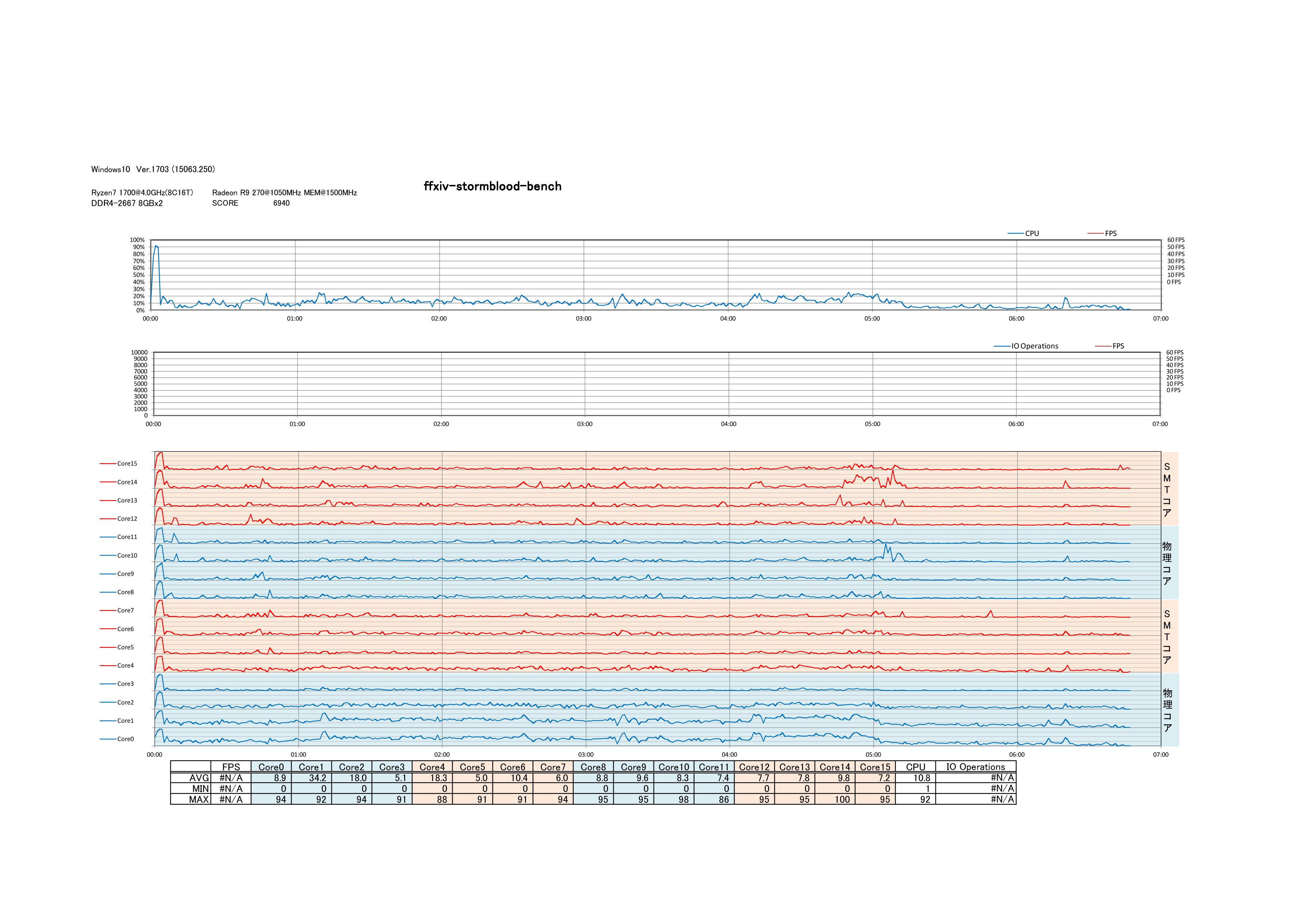Image resolution: width=1308 pixels, height=924 pixels.
Task: Click the 34.2 average cell under Core1
Action: click(317, 778)
